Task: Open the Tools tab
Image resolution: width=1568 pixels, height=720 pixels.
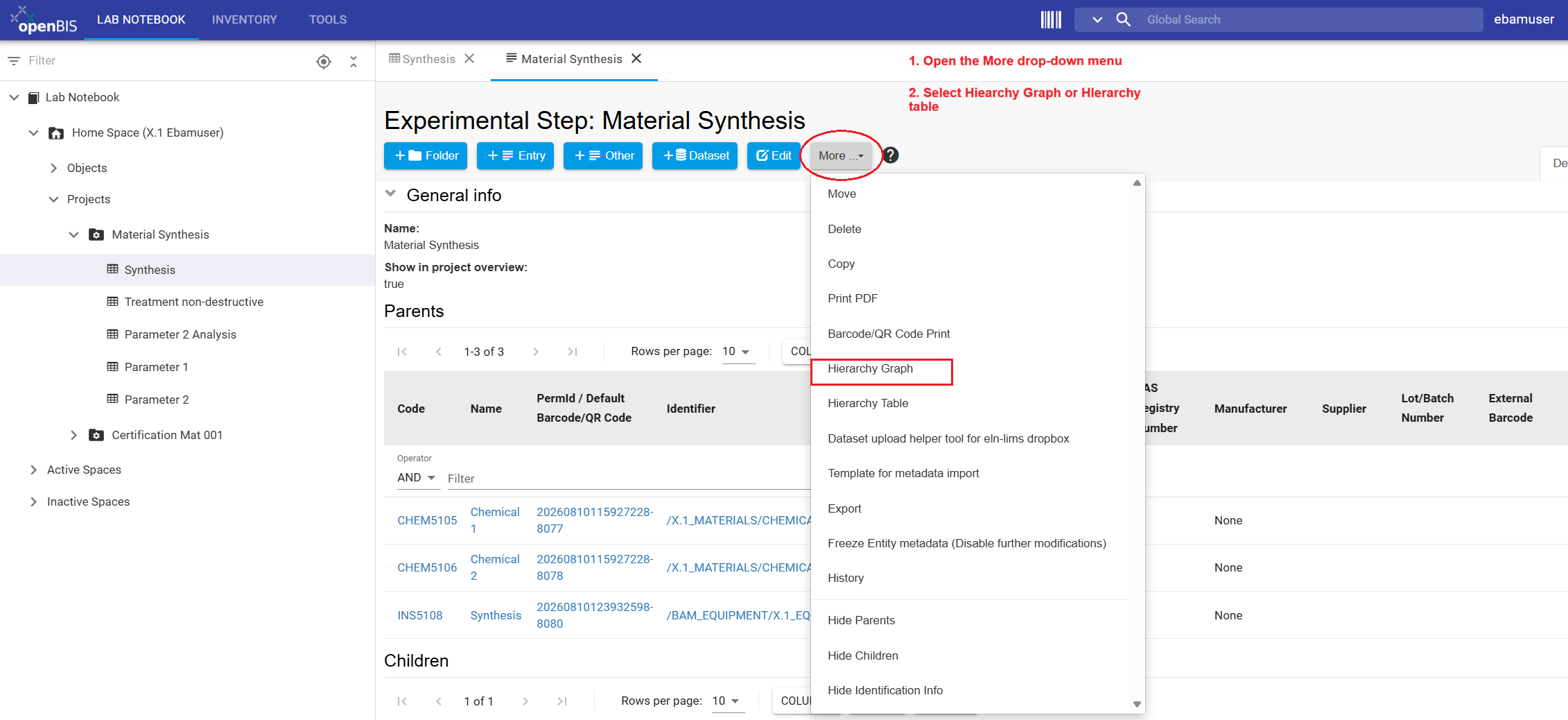Action: pos(328,19)
